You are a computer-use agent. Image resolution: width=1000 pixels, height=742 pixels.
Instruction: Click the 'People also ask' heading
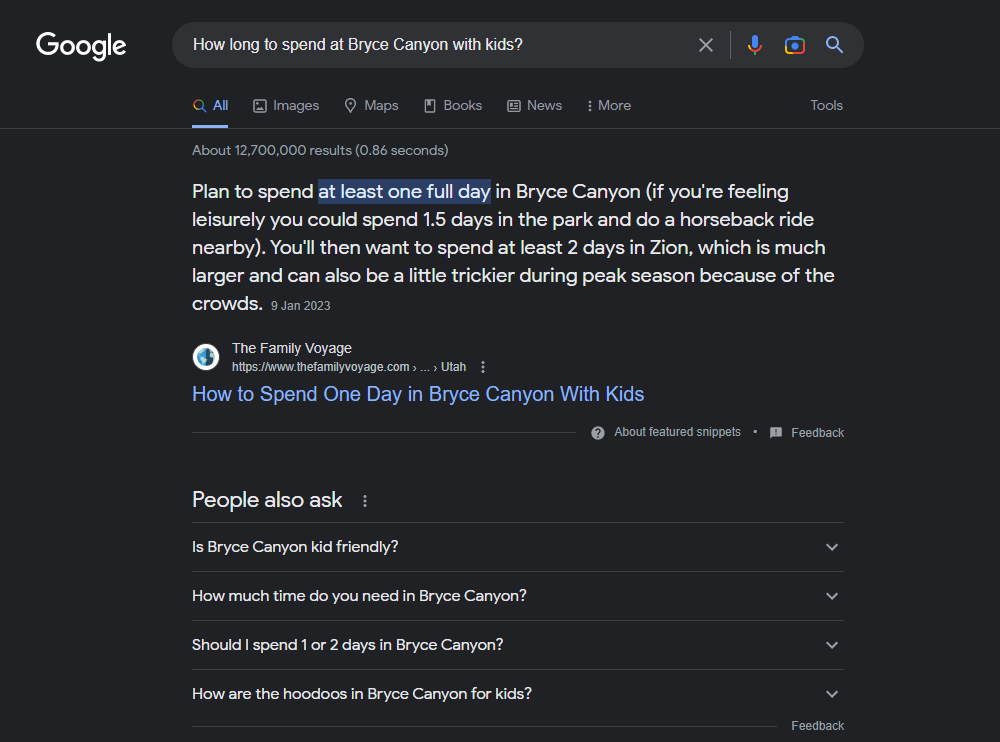pyautogui.click(x=267, y=500)
